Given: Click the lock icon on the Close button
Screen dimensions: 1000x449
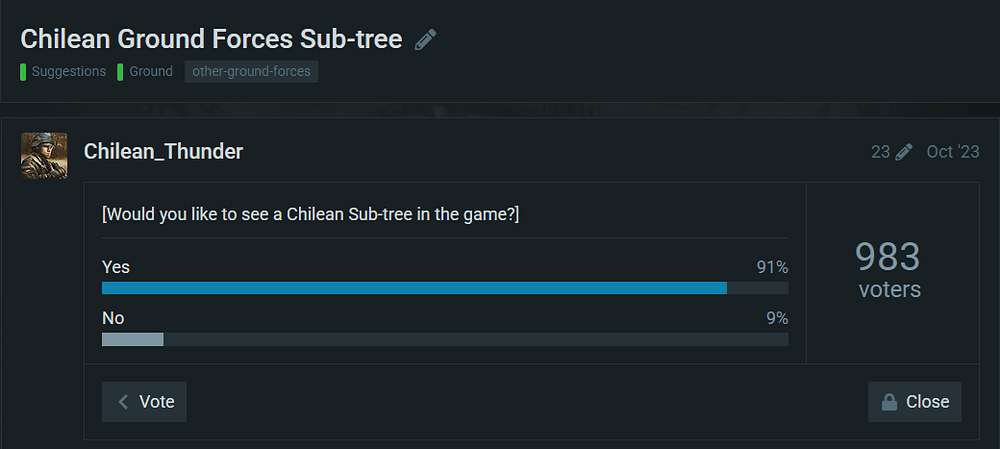Looking at the screenshot, I should click(888, 402).
